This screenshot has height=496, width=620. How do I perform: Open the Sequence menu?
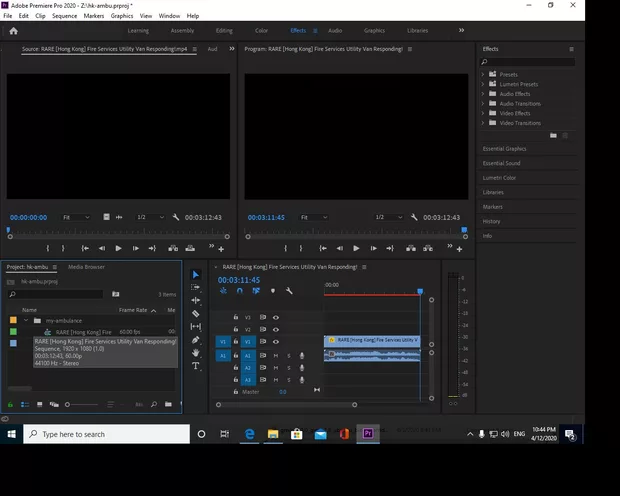click(64, 16)
